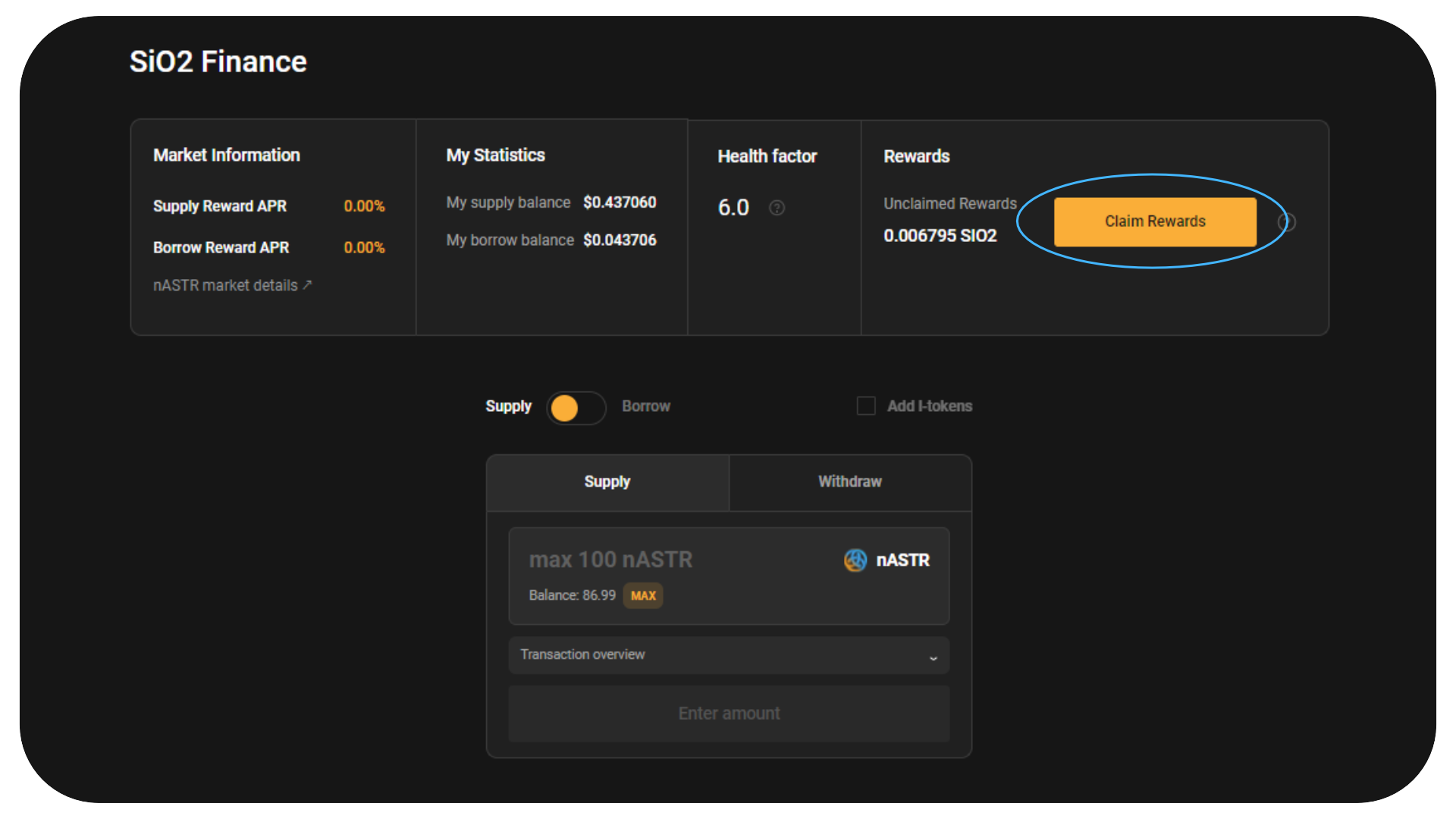
Task: Click the Transaction overview chevron arrow
Action: point(933,657)
